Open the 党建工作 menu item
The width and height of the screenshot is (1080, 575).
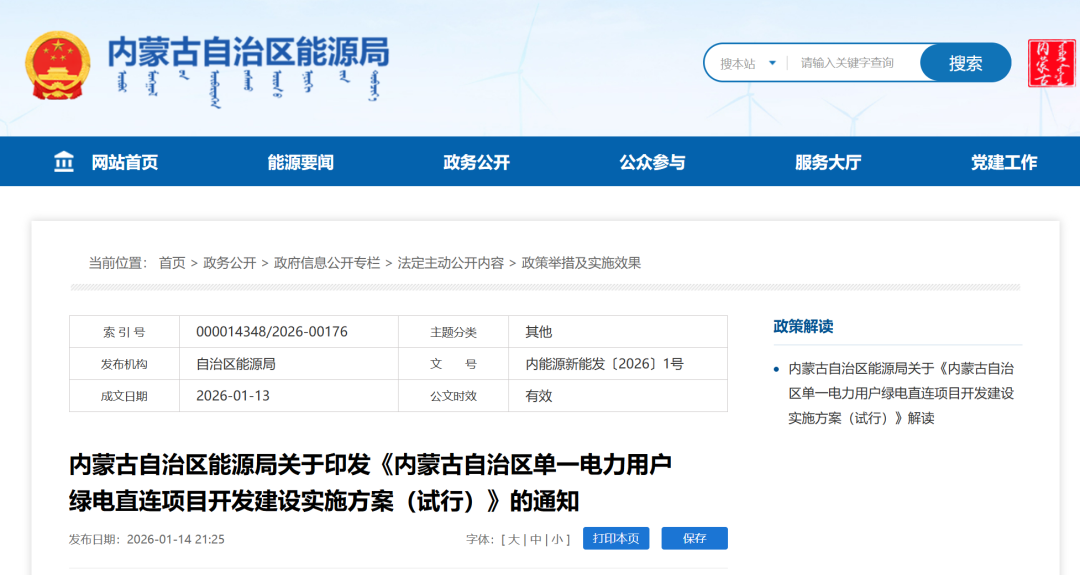click(x=1004, y=162)
